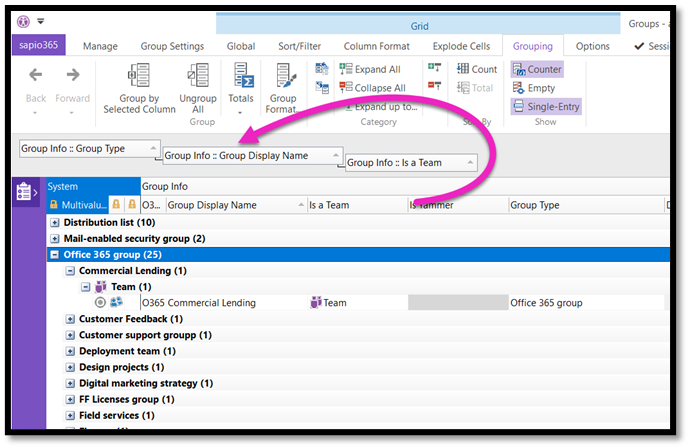The height and width of the screenshot is (448, 689).
Task: Expand the Design projects (1) group
Action: pos(70,367)
